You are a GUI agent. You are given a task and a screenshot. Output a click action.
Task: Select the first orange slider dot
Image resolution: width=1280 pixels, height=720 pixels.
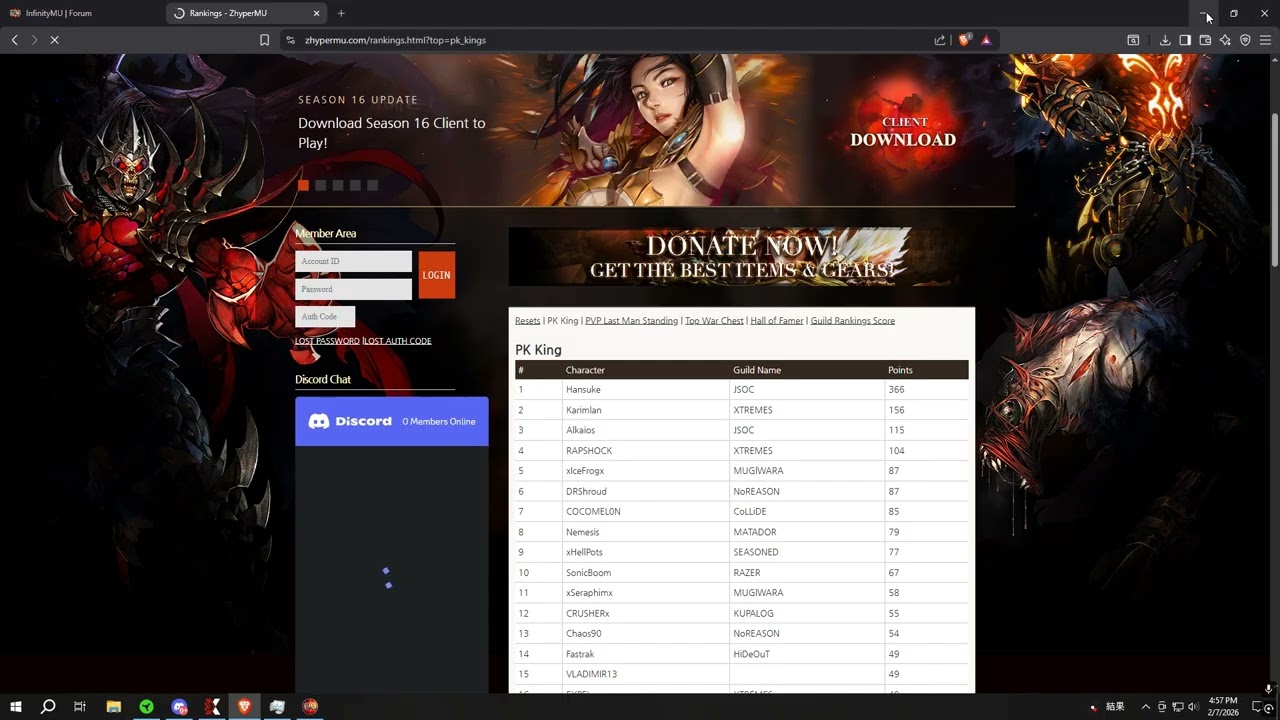tap(303, 185)
